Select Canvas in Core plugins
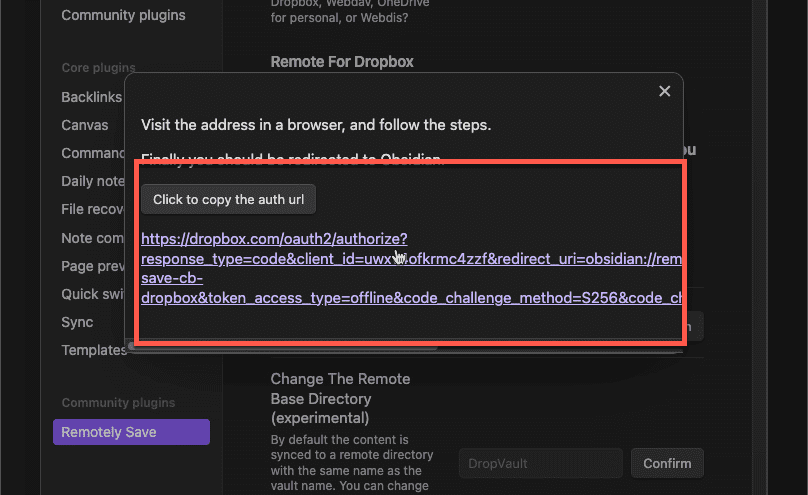The height and width of the screenshot is (495, 808). 85,125
